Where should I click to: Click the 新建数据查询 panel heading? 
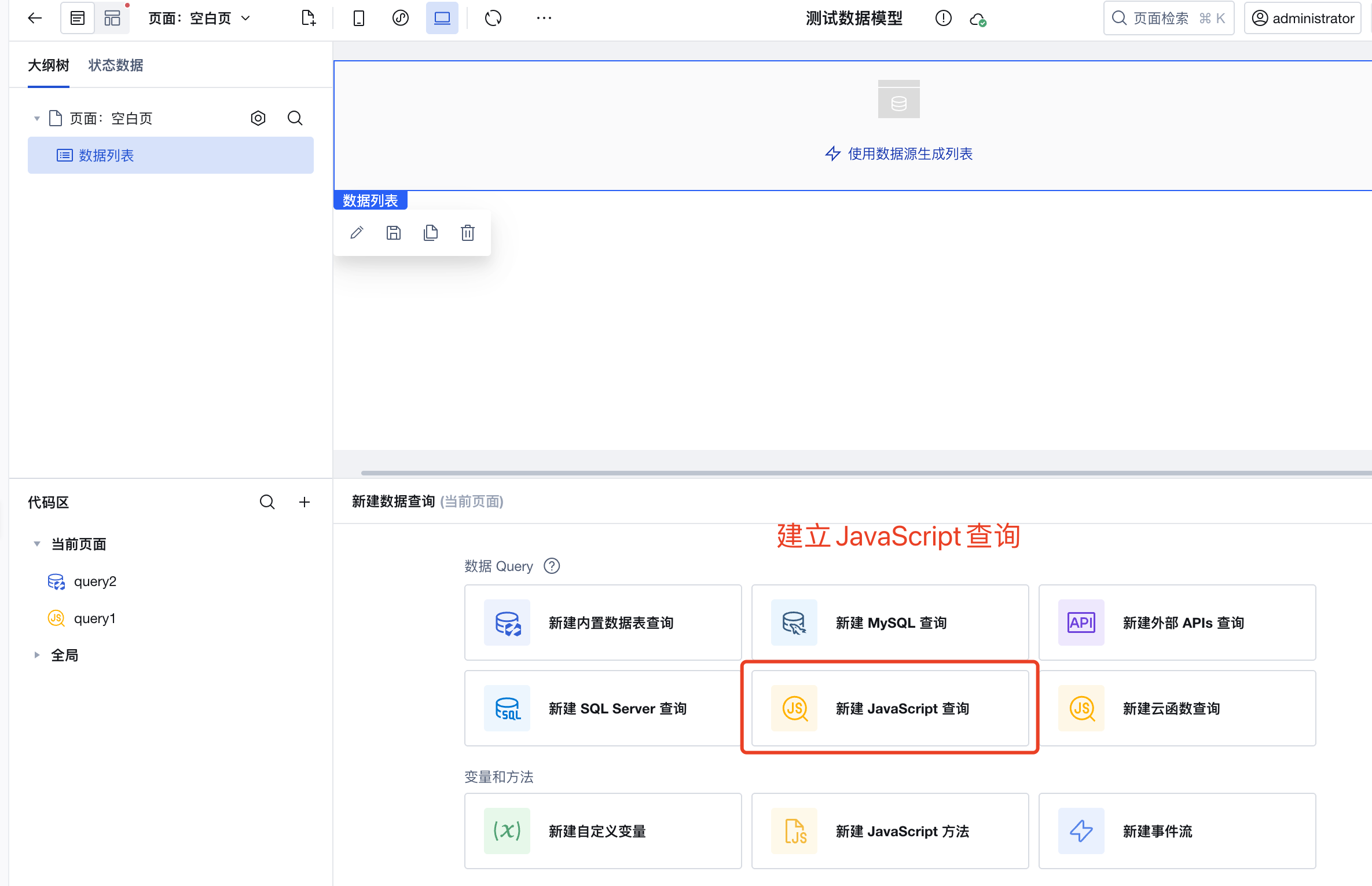click(393, 501)
